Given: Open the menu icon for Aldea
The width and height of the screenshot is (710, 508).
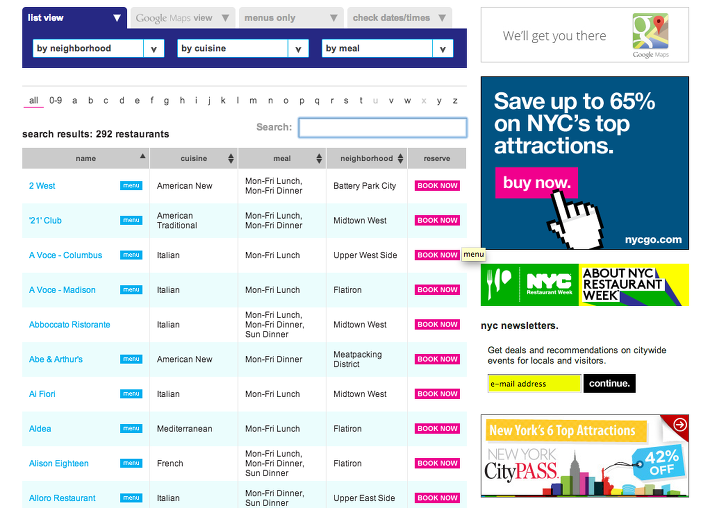Looking at the screenshot, I should (x=131, y=428).
